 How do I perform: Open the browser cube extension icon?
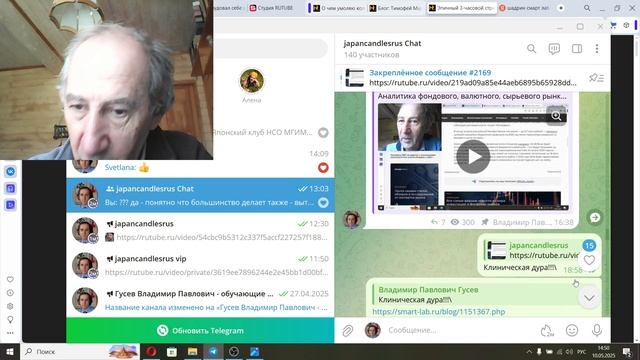[626, 25]
